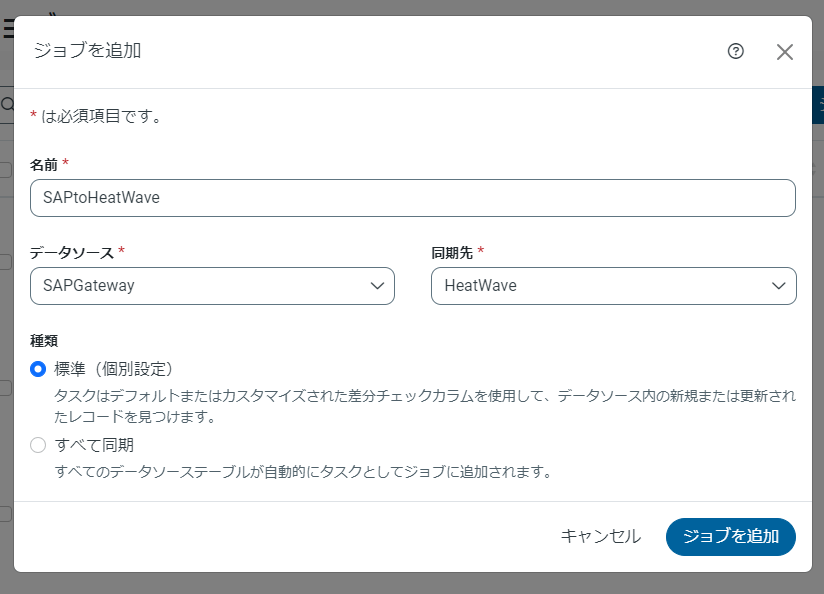Enable the standard job type option

coord(37,368)
